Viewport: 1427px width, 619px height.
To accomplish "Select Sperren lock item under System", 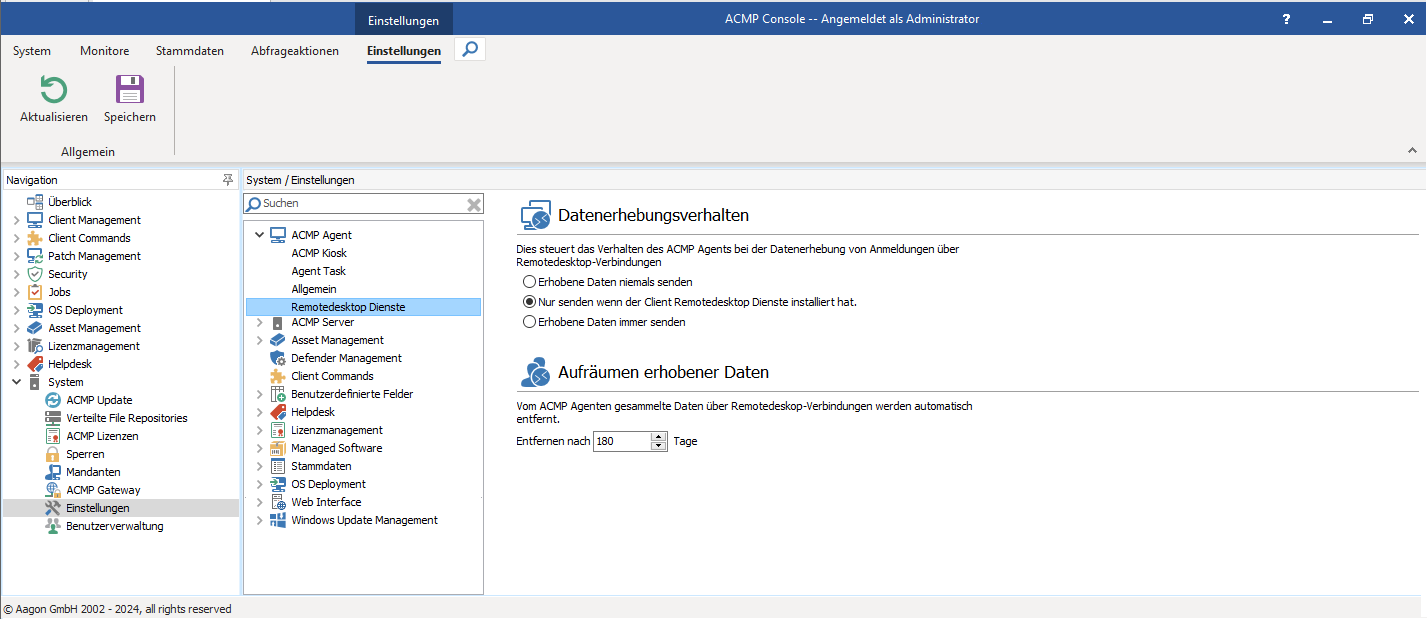I will pyautogui.click(x=85, y=454).
